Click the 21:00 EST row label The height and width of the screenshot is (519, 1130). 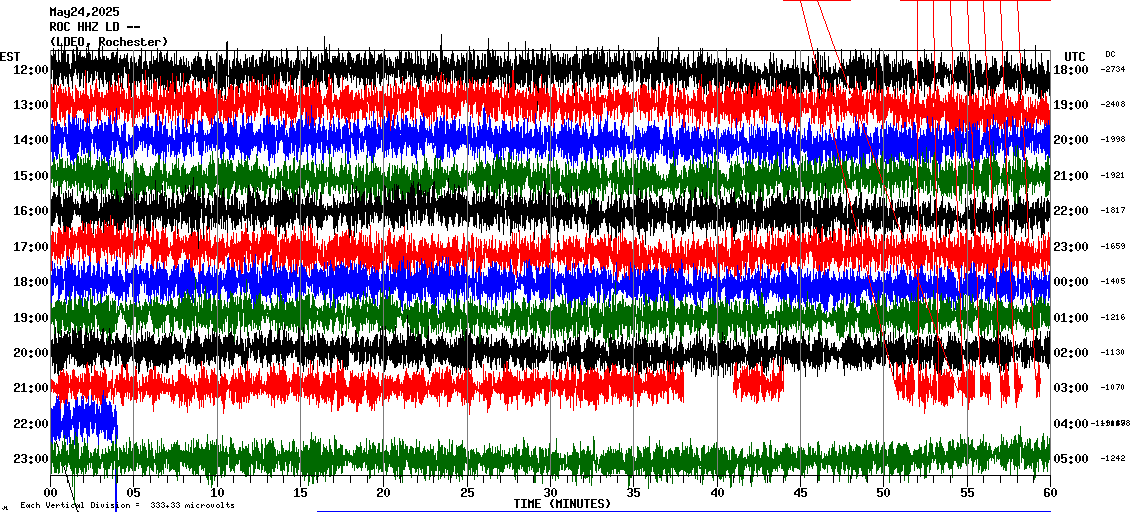coord(31,388)
